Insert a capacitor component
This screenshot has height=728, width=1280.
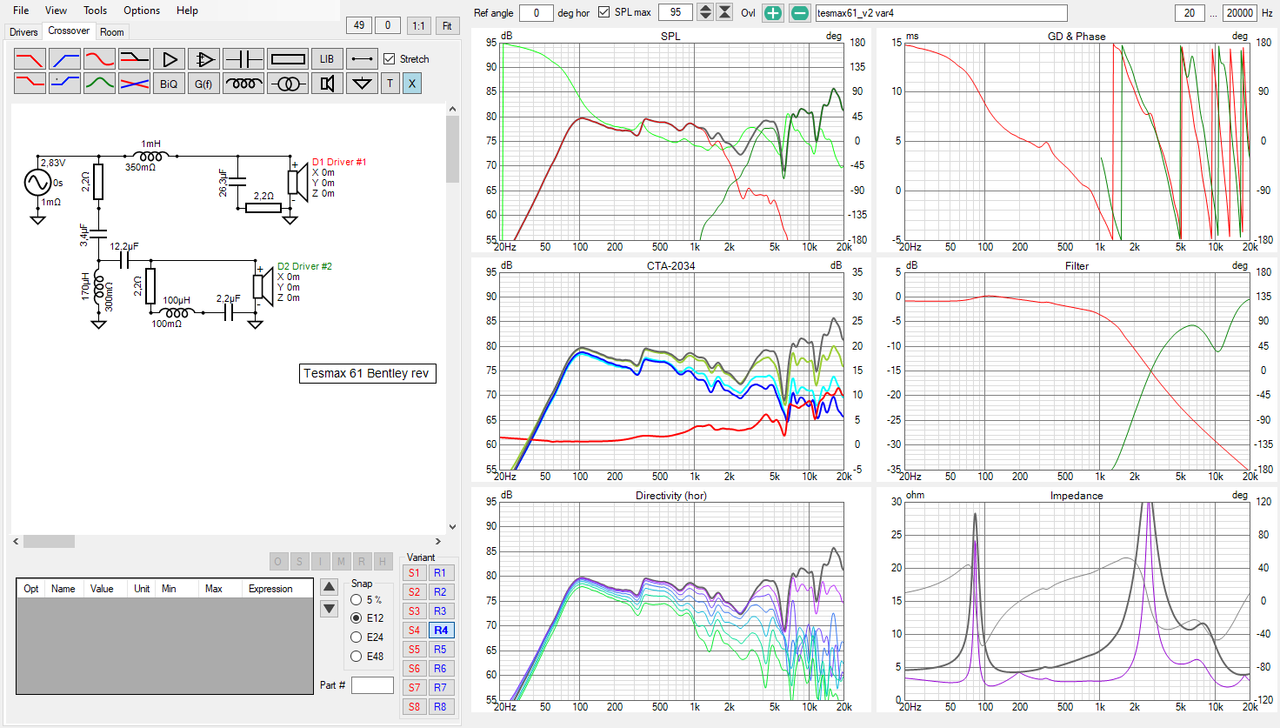pyautogui.click(x=242, y=59)
